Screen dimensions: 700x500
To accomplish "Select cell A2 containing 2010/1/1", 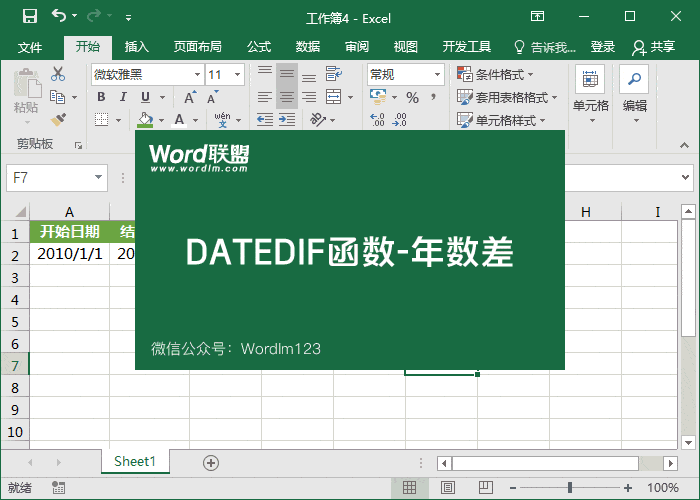I will point(69,254).
